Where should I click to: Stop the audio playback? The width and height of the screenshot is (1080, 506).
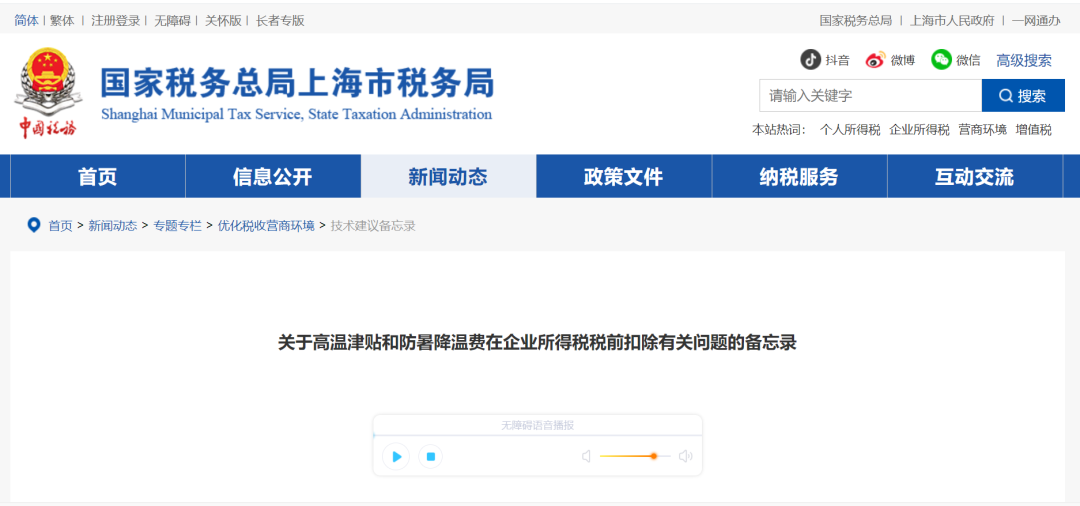coord(430,457)
